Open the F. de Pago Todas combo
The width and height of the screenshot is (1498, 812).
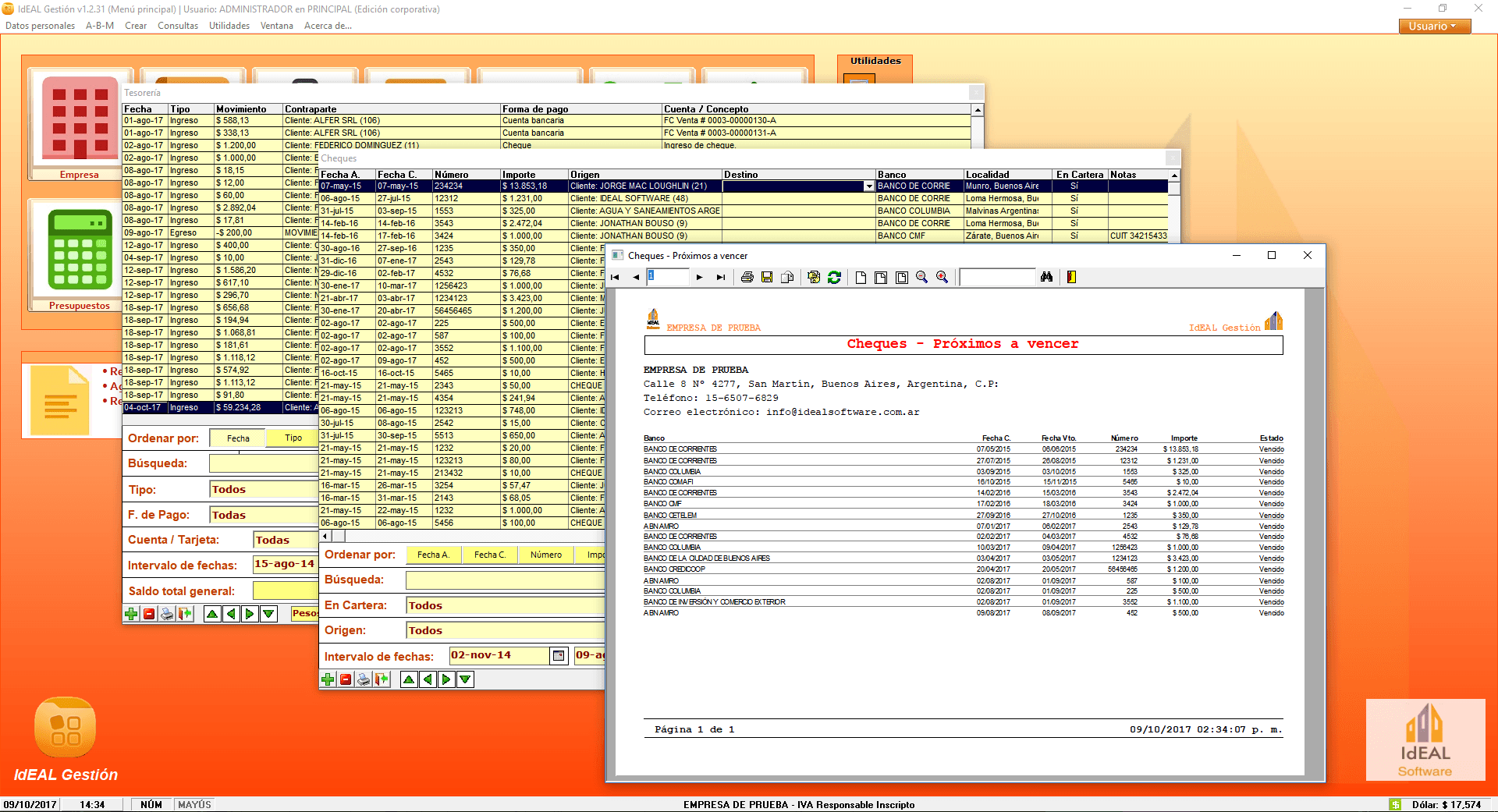[264, 515]
